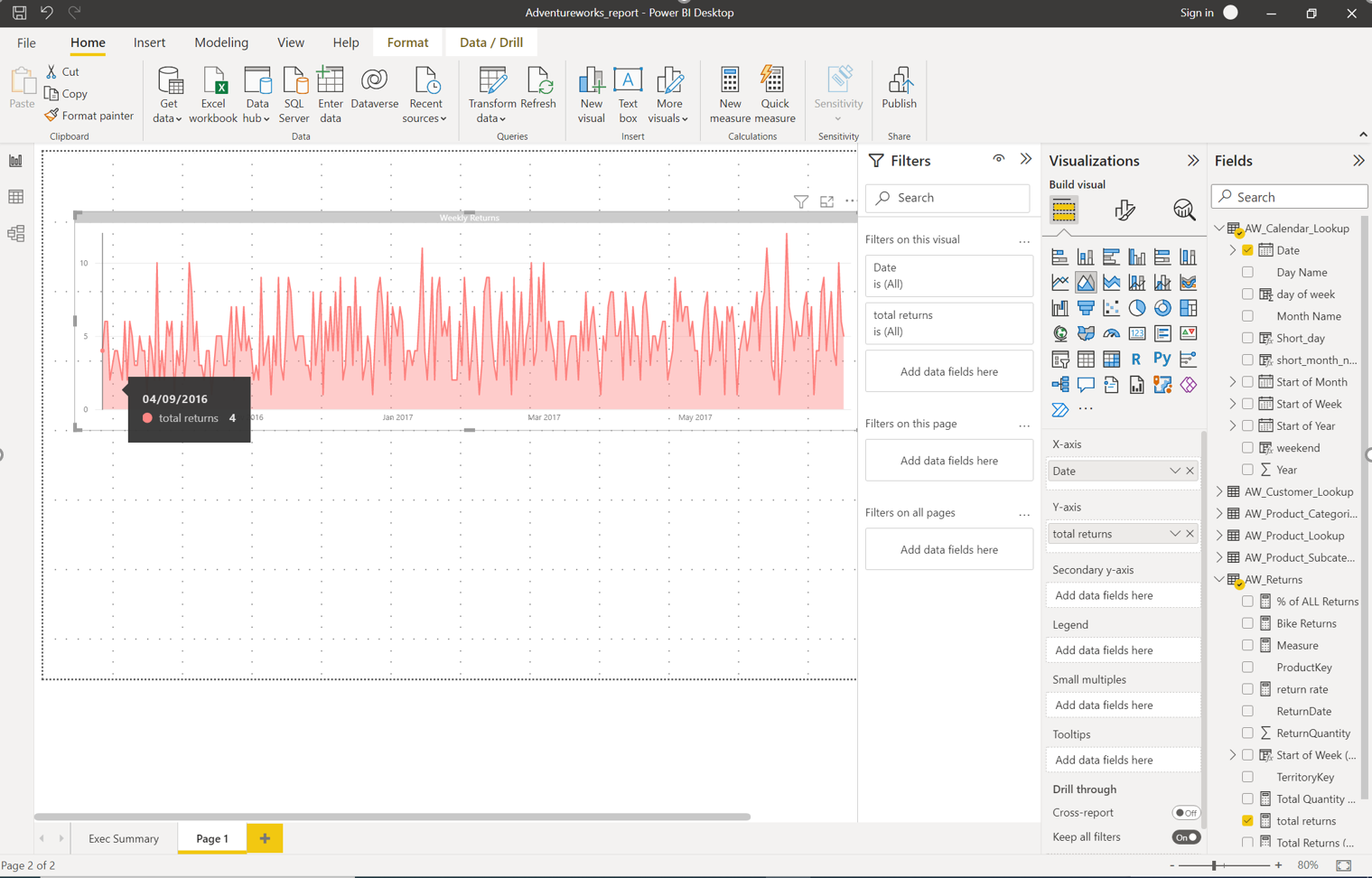Viewport: 1372px width, 878px height.
Task: Switch to Model view in left sidebar
Action: coord(16,233)
